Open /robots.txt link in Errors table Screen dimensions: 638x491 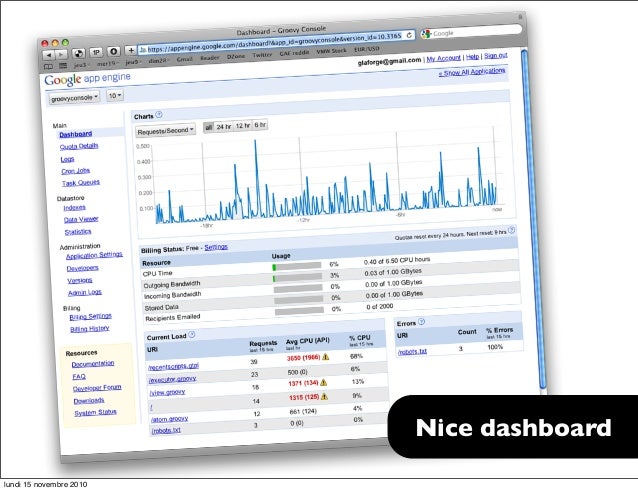click(413, 351)
